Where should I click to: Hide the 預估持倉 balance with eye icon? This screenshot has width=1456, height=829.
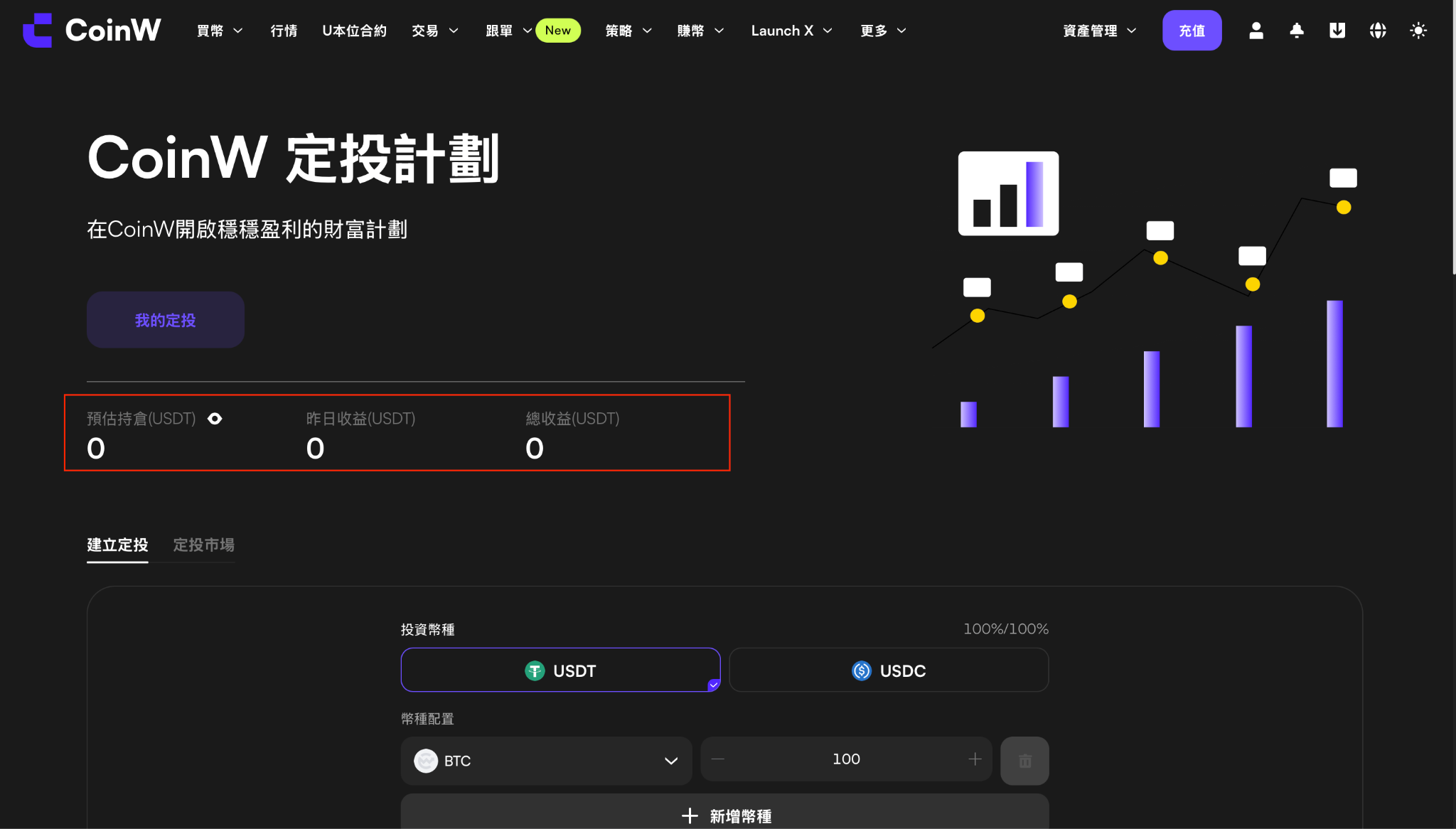215,419
